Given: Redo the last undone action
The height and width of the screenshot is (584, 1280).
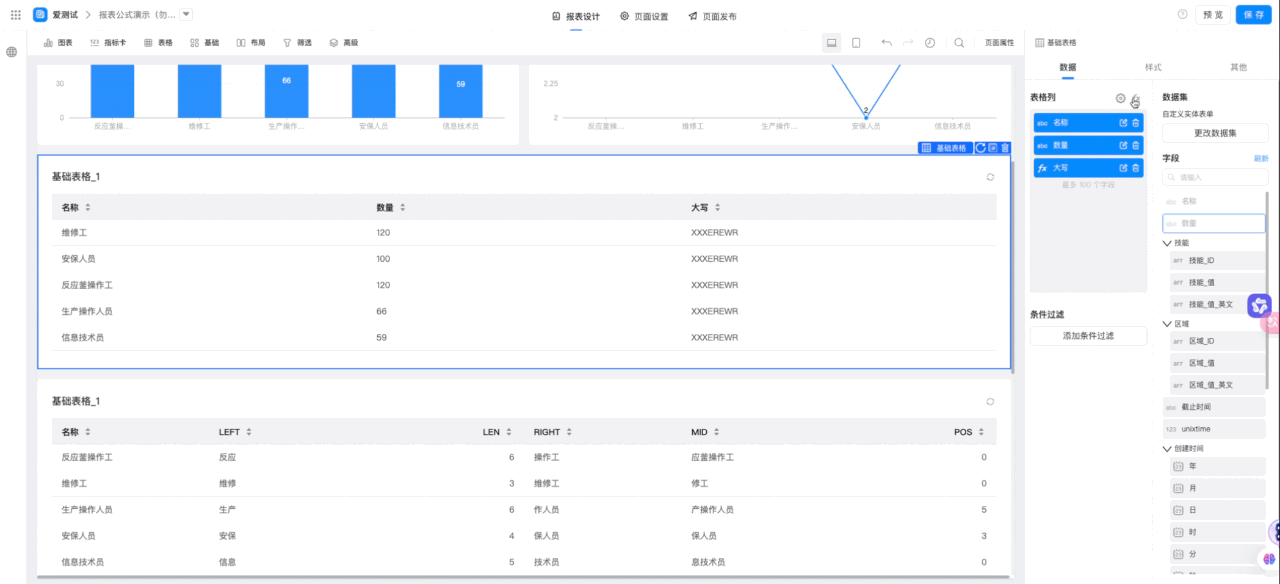Looking at the screenshot, I should (x=908, y=43).
